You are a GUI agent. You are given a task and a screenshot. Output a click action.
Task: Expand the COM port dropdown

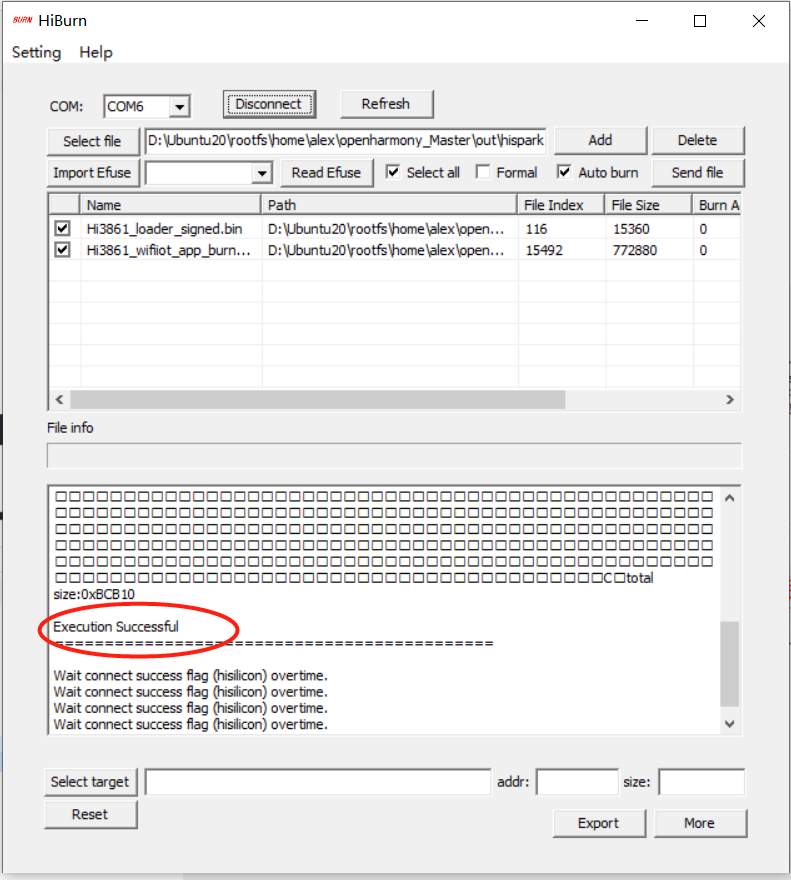[180, 107]
